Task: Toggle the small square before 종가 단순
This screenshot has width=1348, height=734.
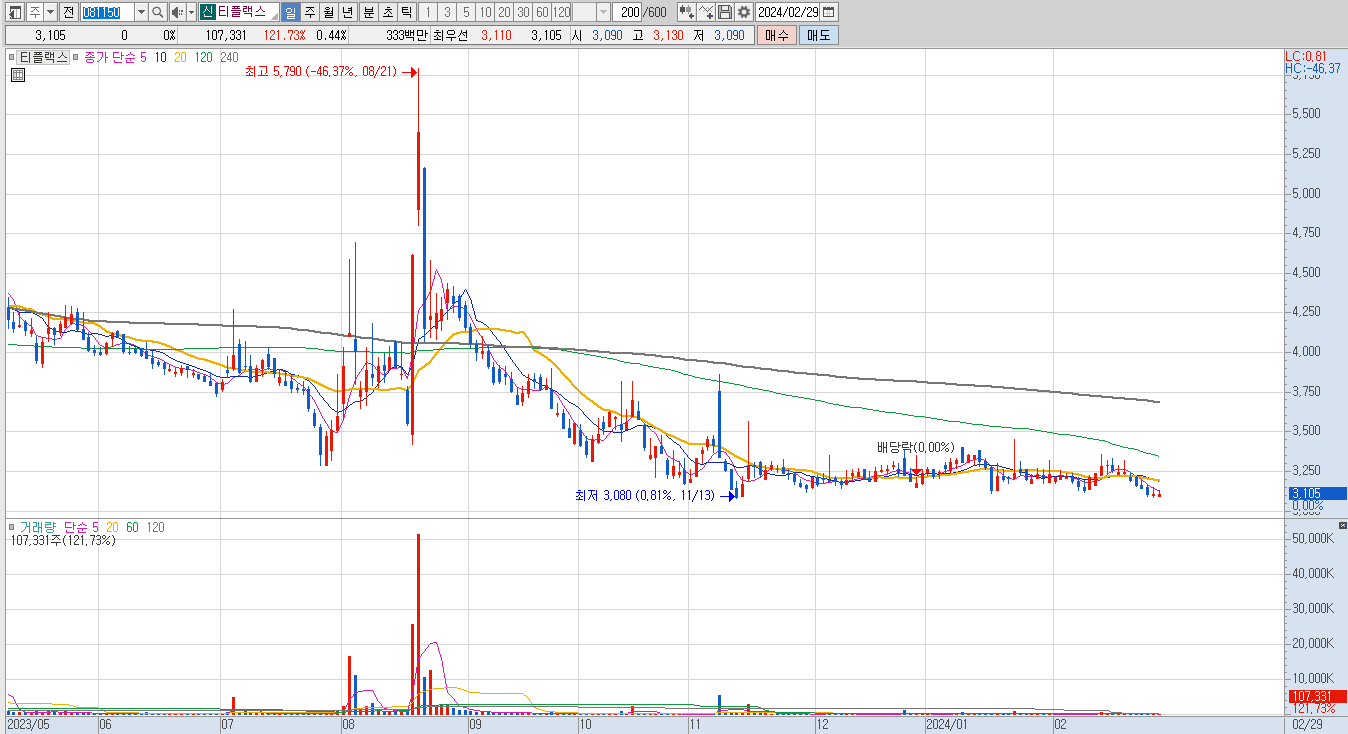Action: click(77, 58)
